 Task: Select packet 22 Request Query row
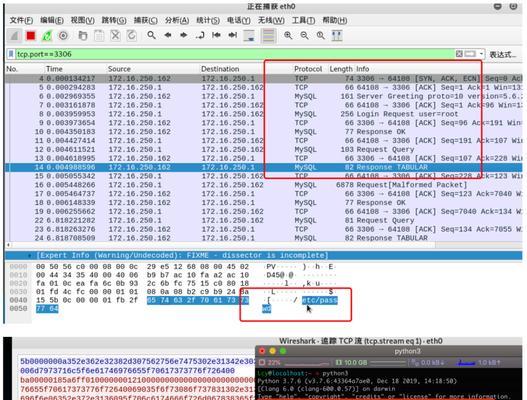[264, 220]
